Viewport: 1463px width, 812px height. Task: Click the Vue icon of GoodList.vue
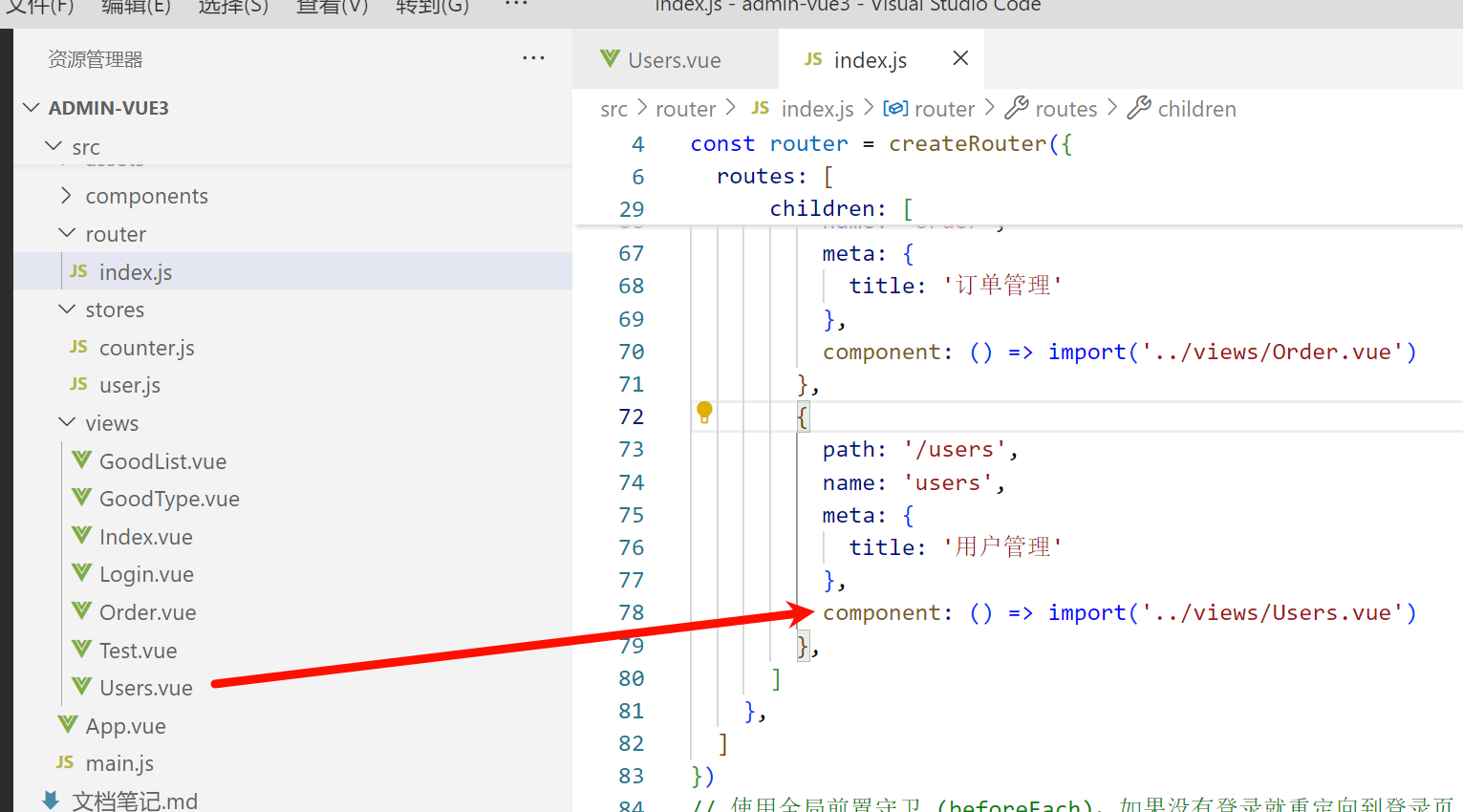coord(82,460)
